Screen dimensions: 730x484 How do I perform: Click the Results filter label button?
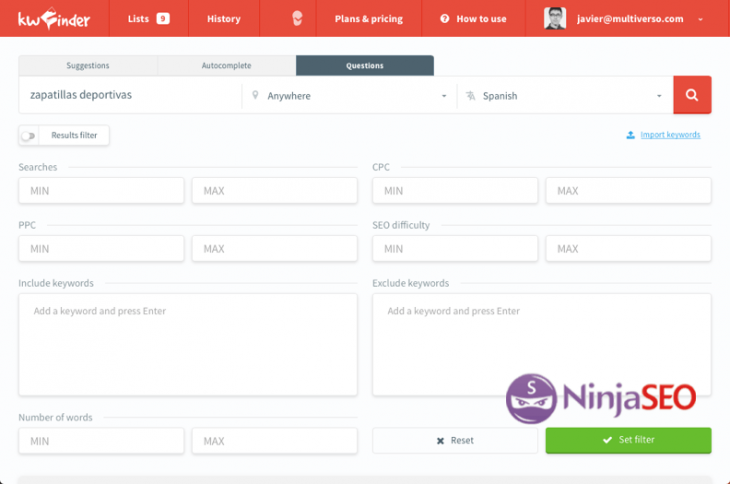(74, 135)
